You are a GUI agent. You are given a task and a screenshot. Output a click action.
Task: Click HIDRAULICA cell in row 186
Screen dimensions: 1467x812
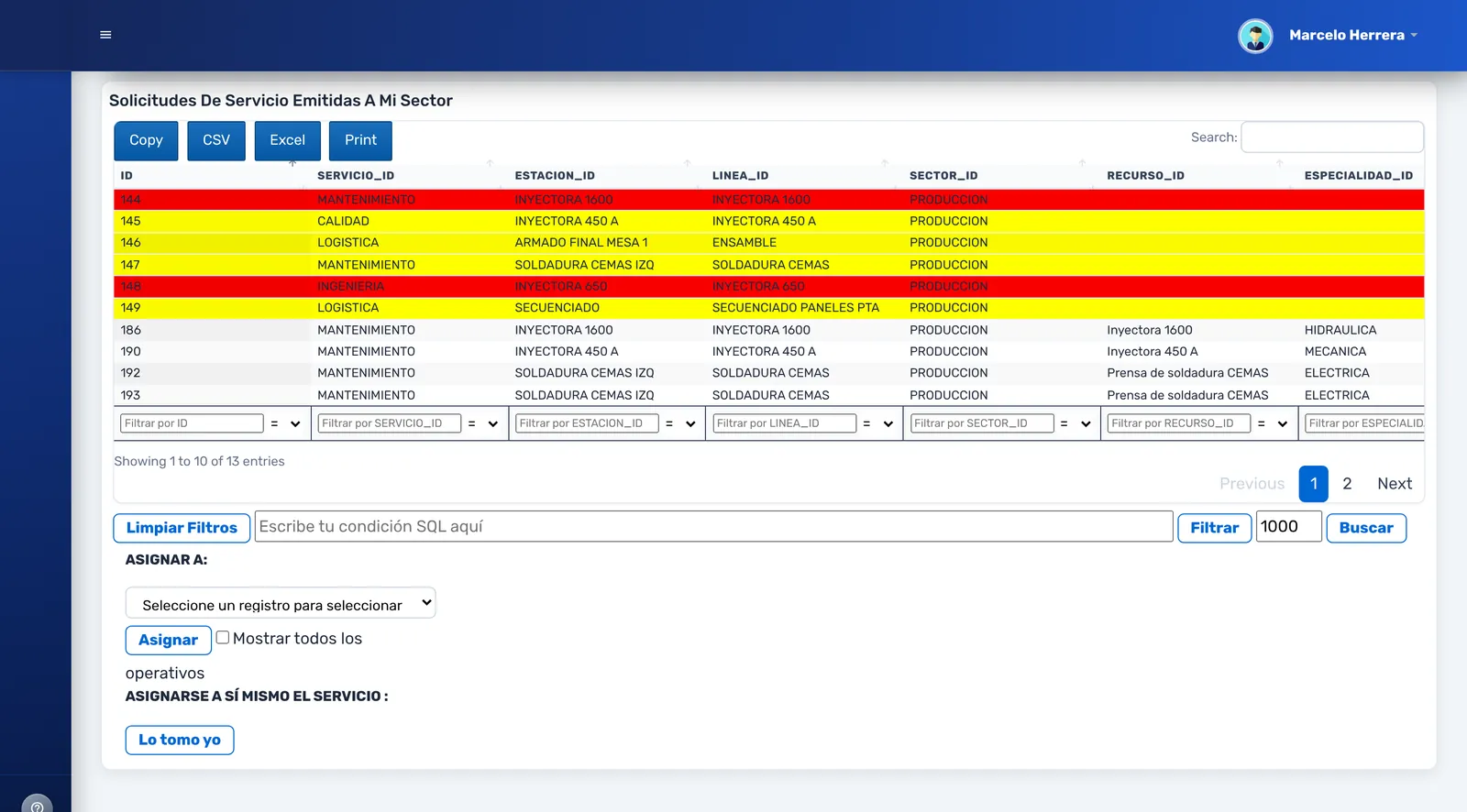coord(1340,330)
